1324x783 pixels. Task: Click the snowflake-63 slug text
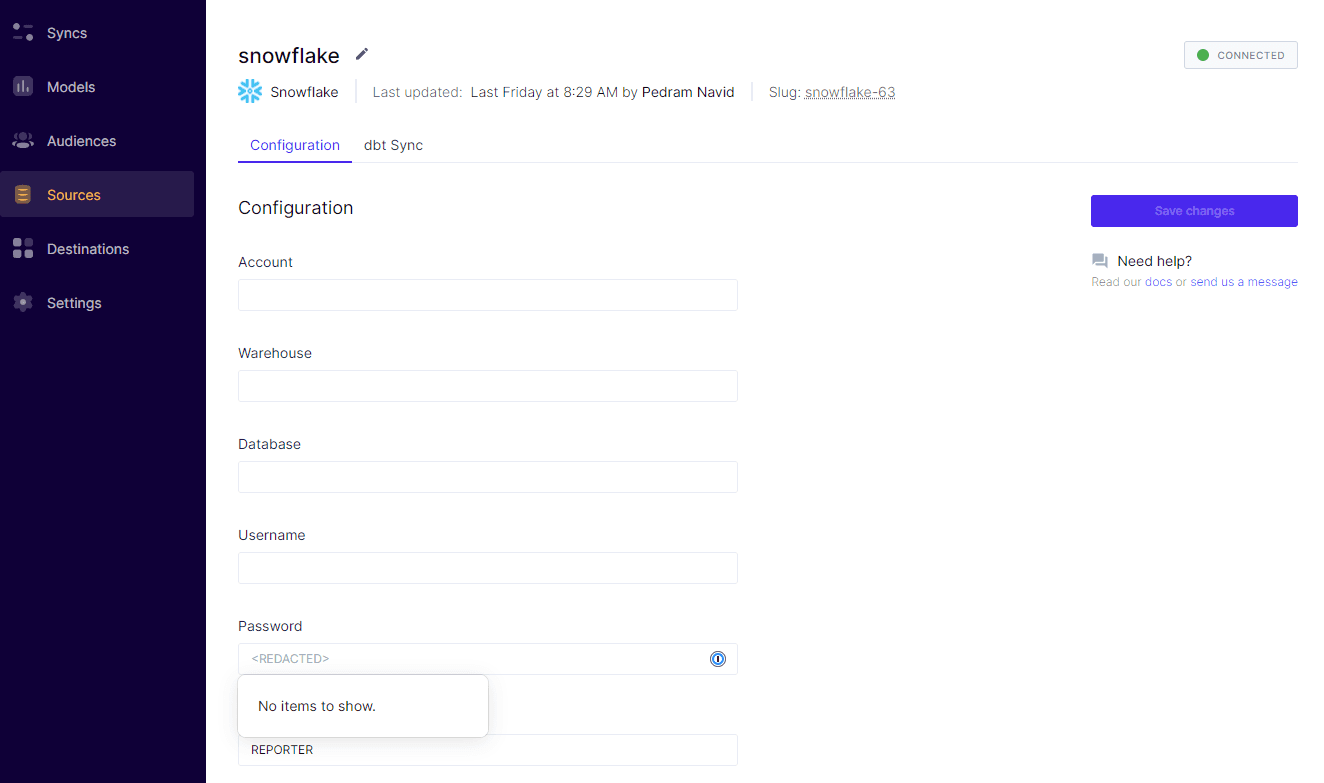(849, 92)
